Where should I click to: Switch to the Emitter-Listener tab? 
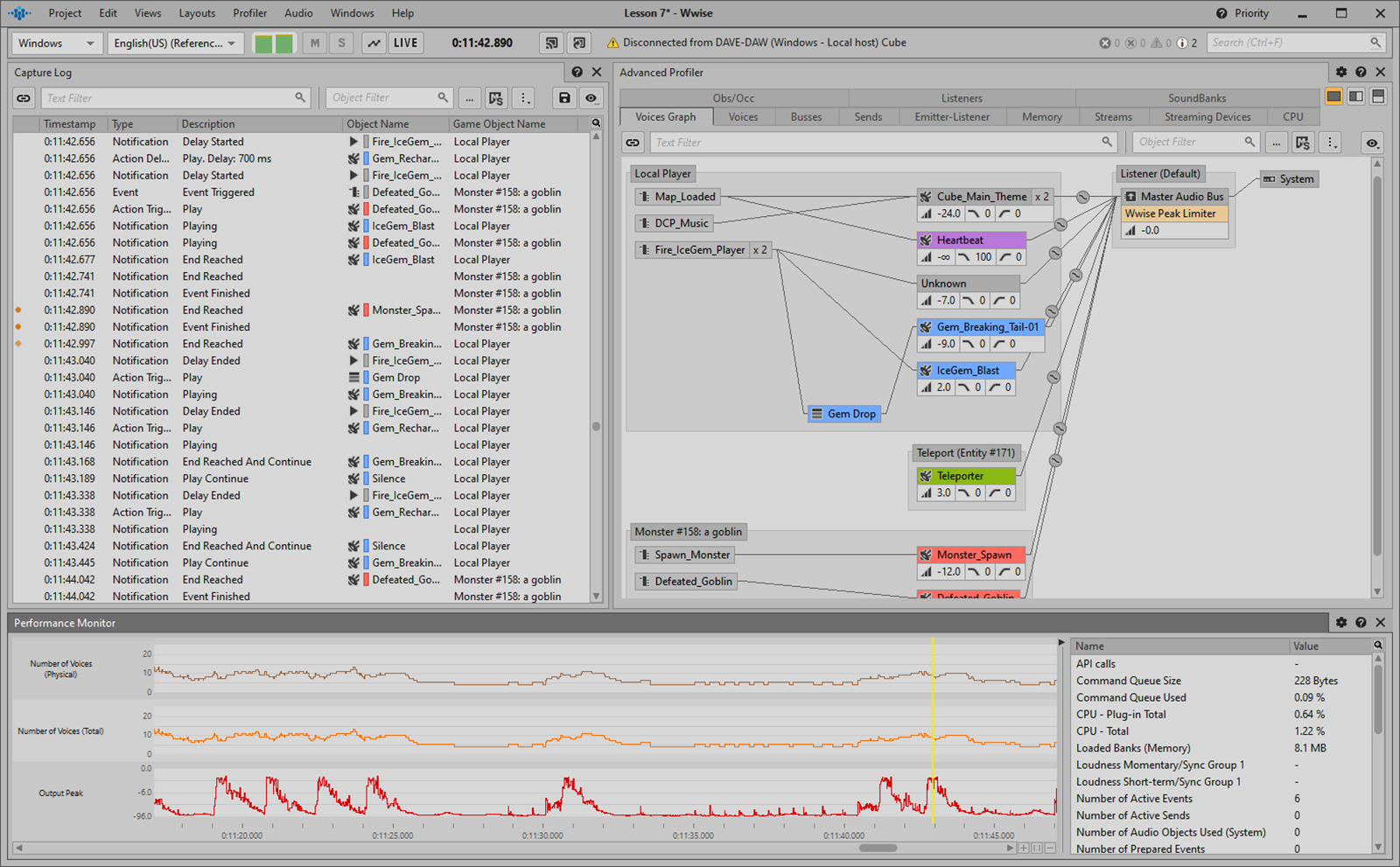[x=952, y=117]
